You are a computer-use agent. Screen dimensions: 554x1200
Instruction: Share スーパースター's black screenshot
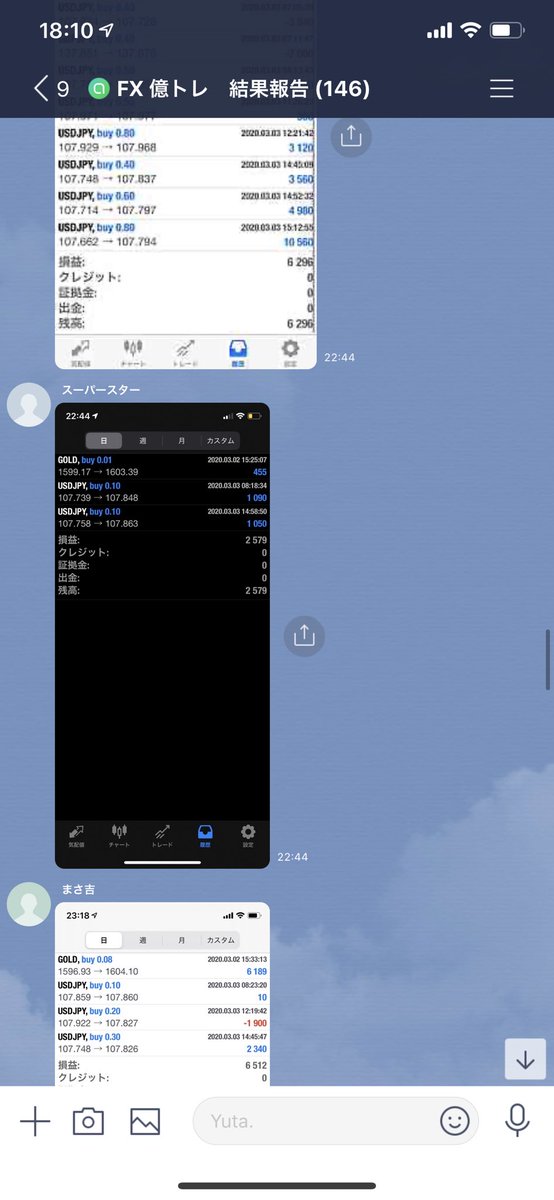click(304, 636)
